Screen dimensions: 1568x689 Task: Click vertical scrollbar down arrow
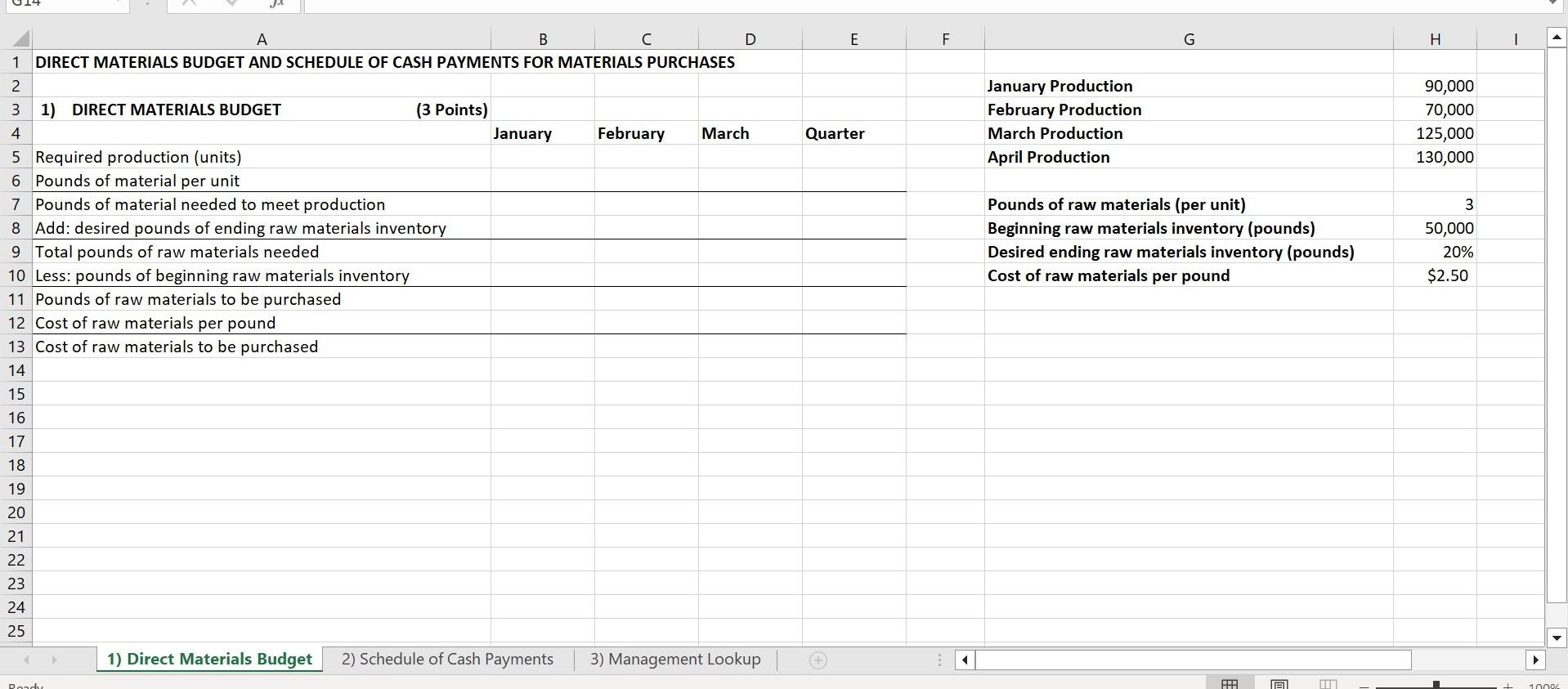[x=1557, y=638]
